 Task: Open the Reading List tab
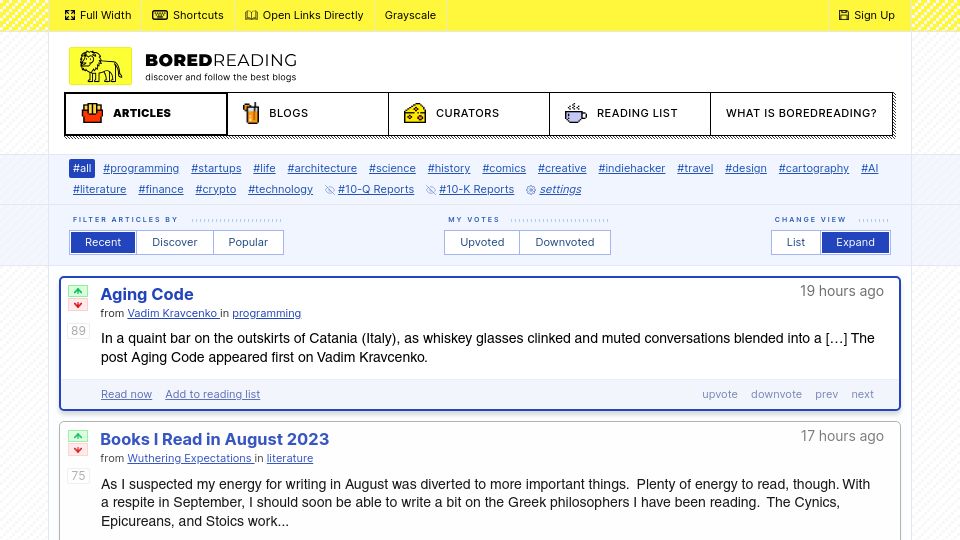(630, 114)
